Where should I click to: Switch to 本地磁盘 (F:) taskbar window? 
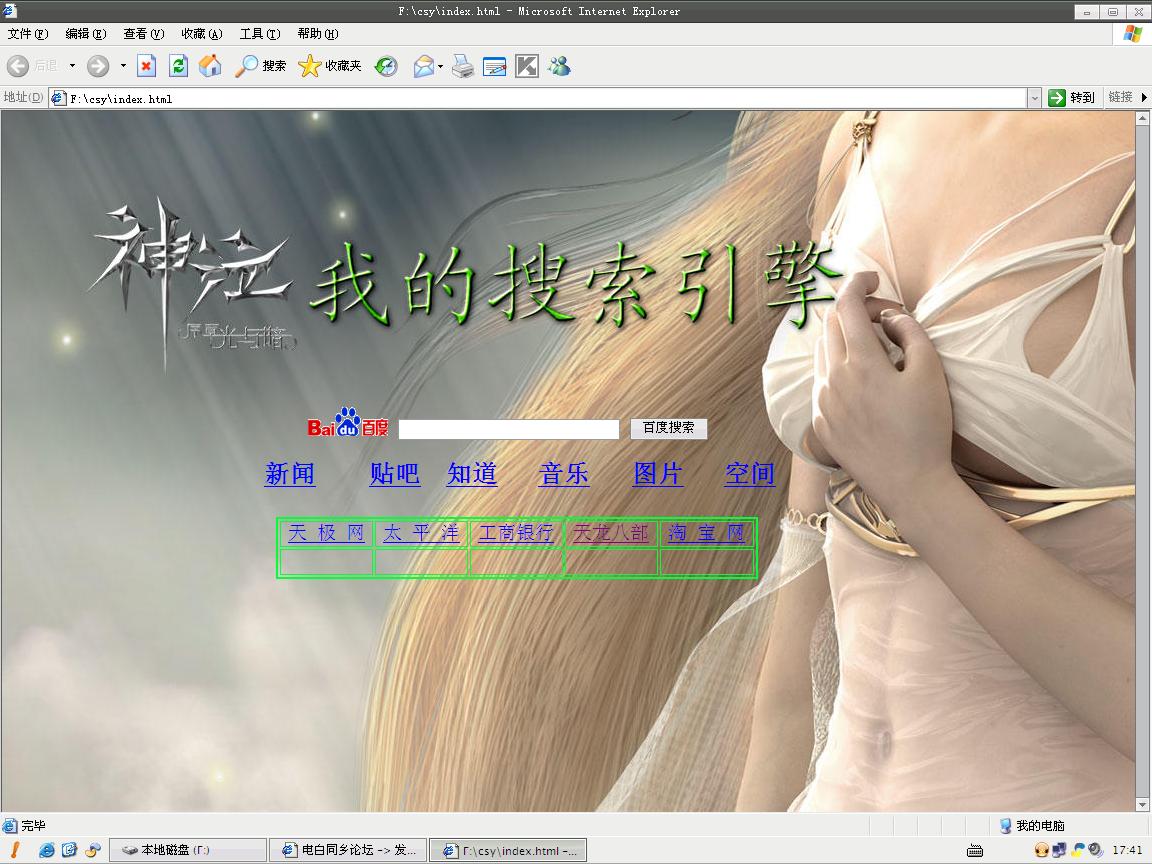[187, 850]
